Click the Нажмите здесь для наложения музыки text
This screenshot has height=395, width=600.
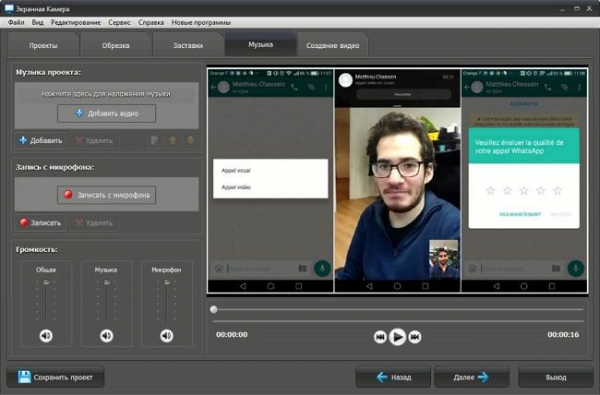point(106,94)
